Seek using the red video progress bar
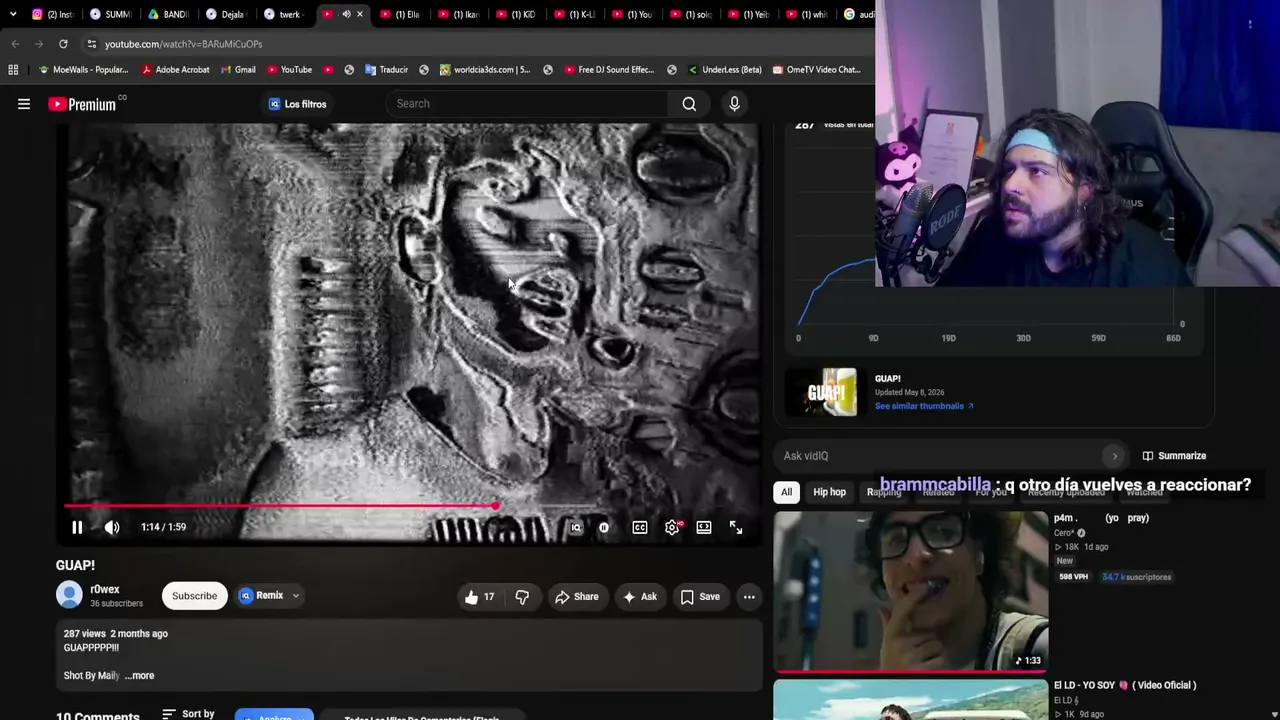The image size is (1280, 720). [410, 506]
